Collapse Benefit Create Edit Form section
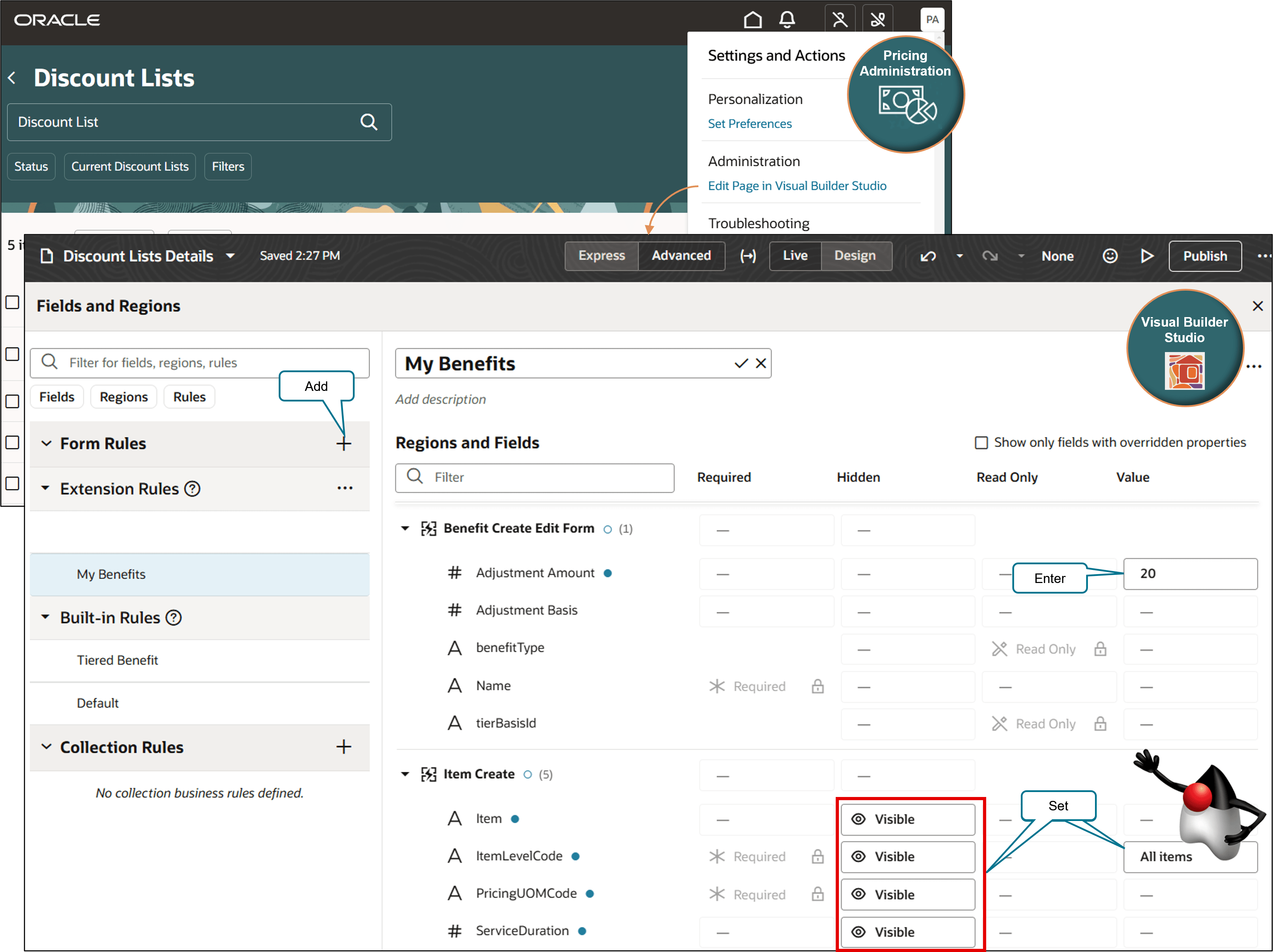Viewport: 1273px width, 952px height. point(405,528)
